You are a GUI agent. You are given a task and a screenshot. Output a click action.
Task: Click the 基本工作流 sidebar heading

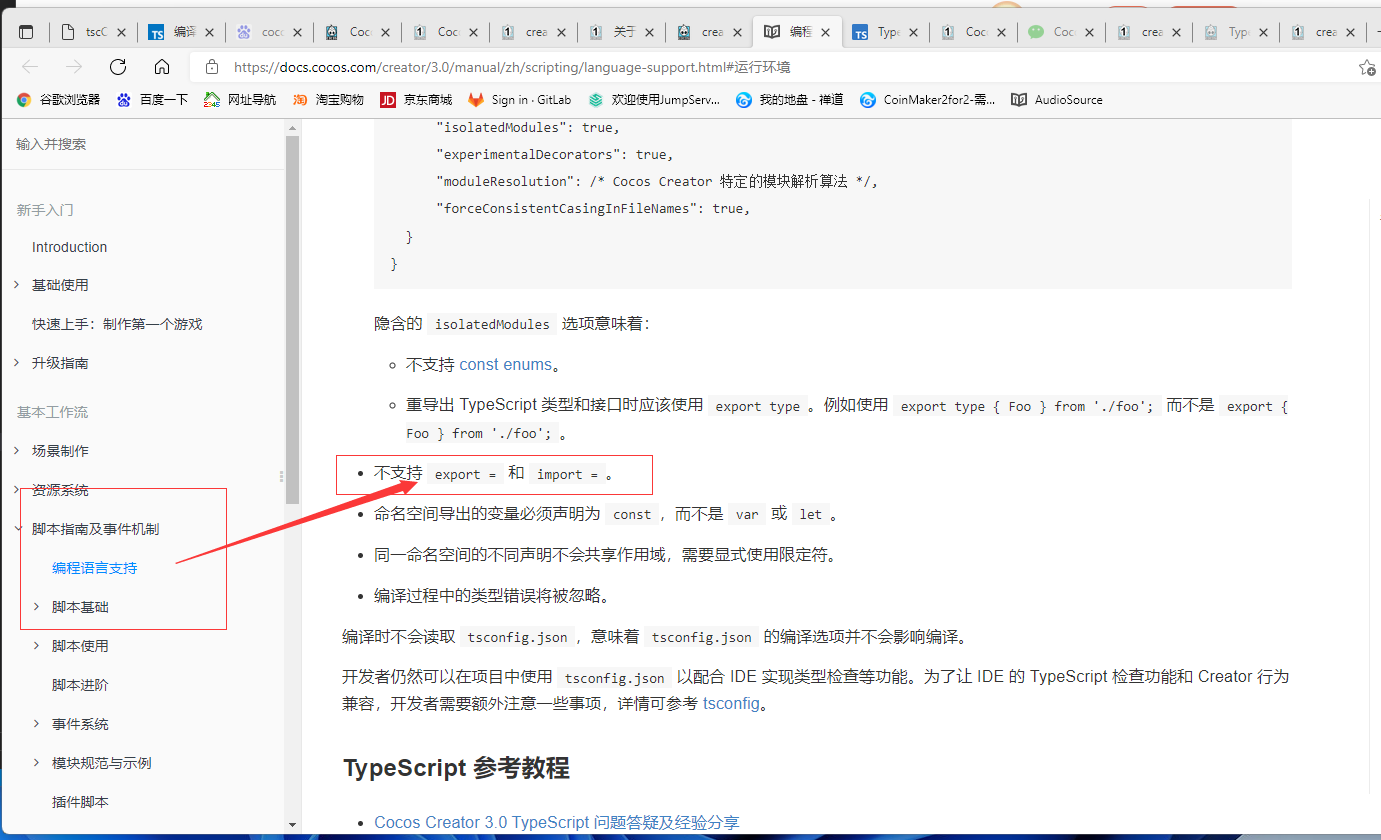[52, 412]
